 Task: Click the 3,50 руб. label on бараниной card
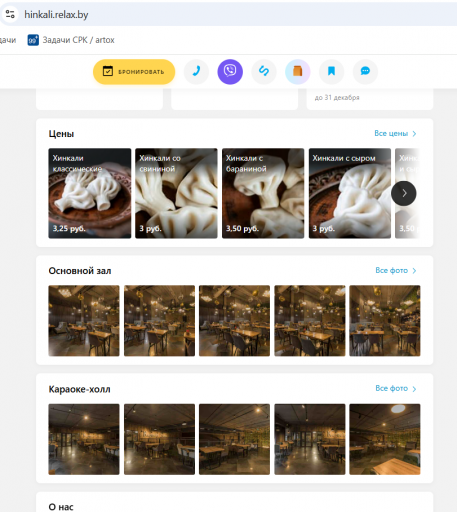(242, 229)
